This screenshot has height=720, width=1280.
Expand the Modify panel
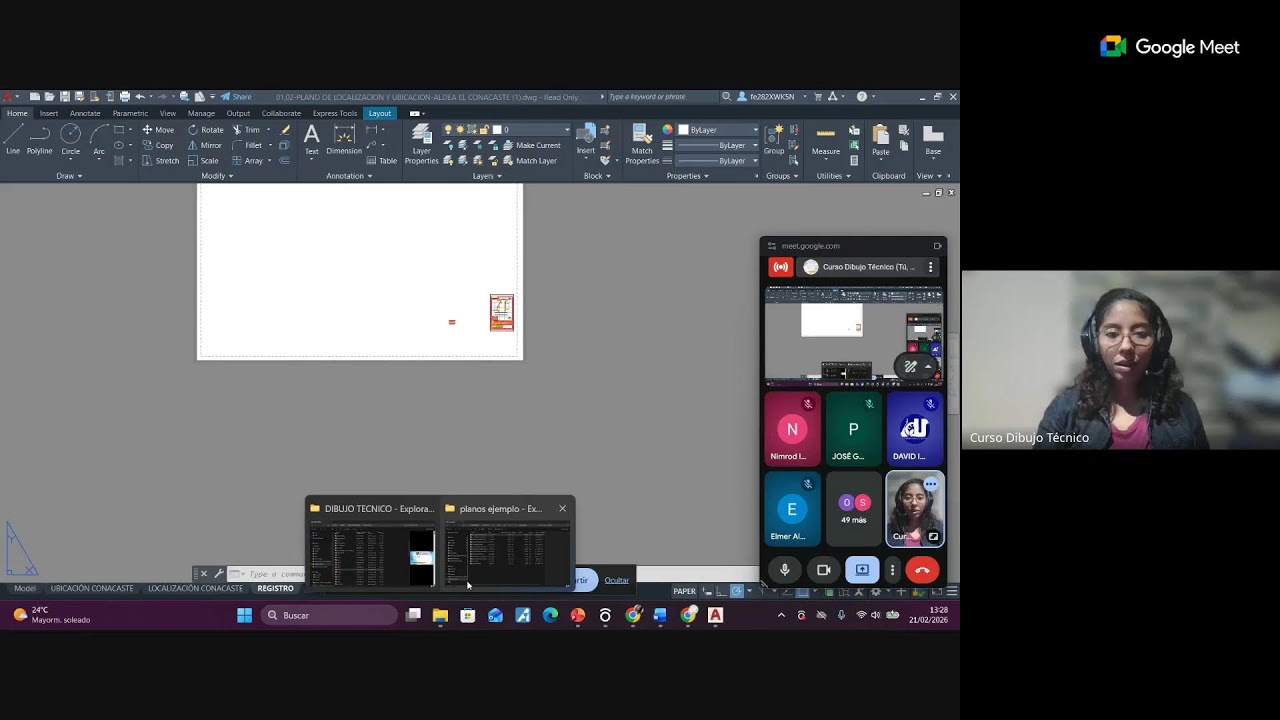pyautogui.click(x=217, y=176)
